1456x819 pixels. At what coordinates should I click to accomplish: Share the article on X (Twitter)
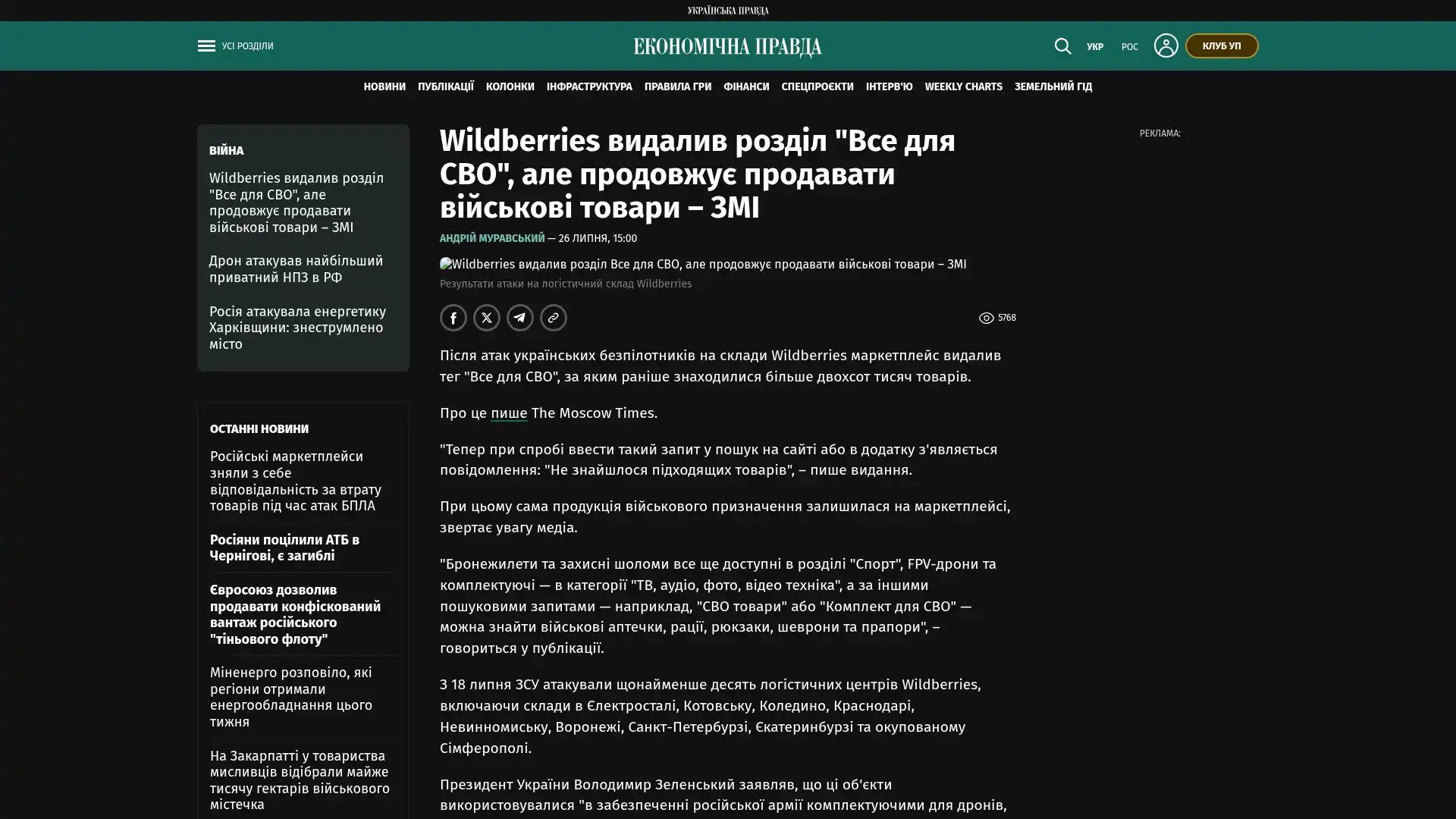(x=487, y=318)
